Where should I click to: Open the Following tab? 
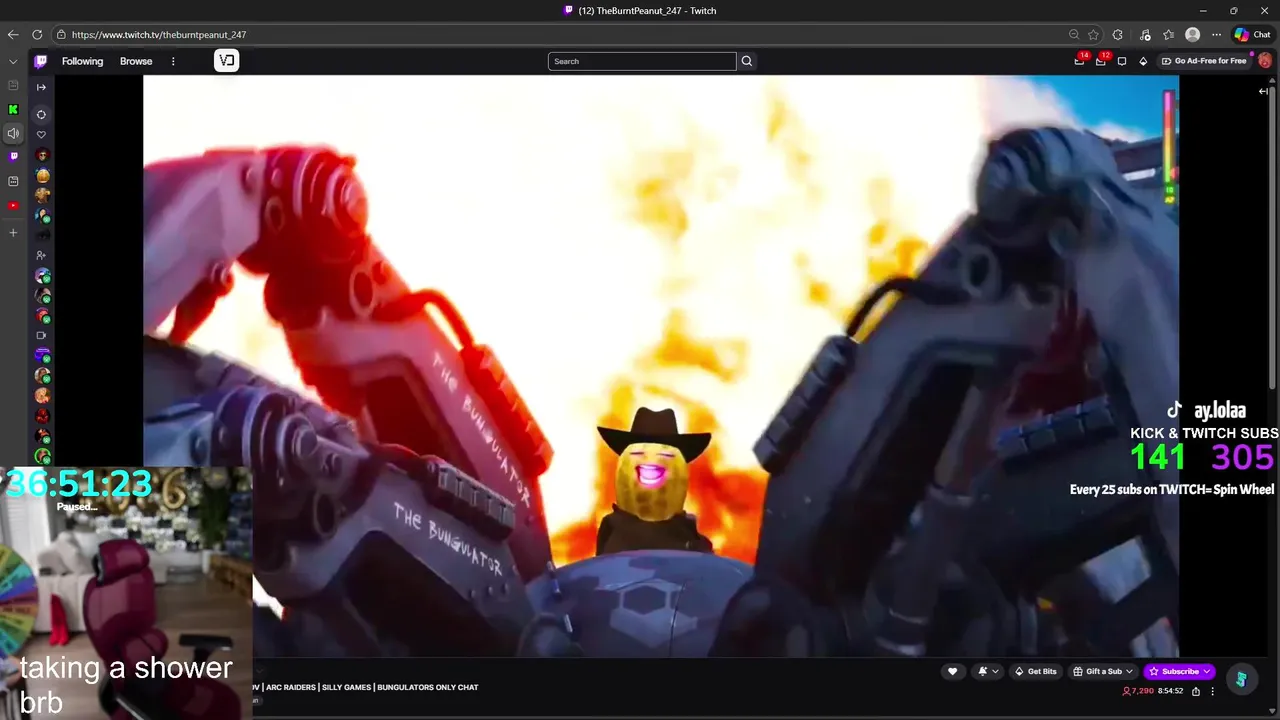click(82, 61)
